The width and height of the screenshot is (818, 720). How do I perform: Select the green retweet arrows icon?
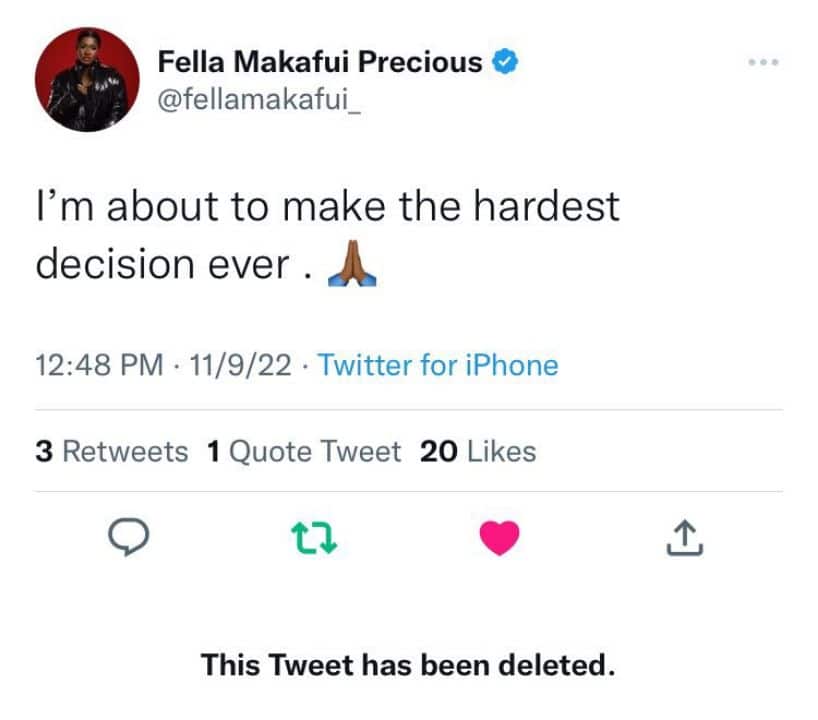[314, 539]
